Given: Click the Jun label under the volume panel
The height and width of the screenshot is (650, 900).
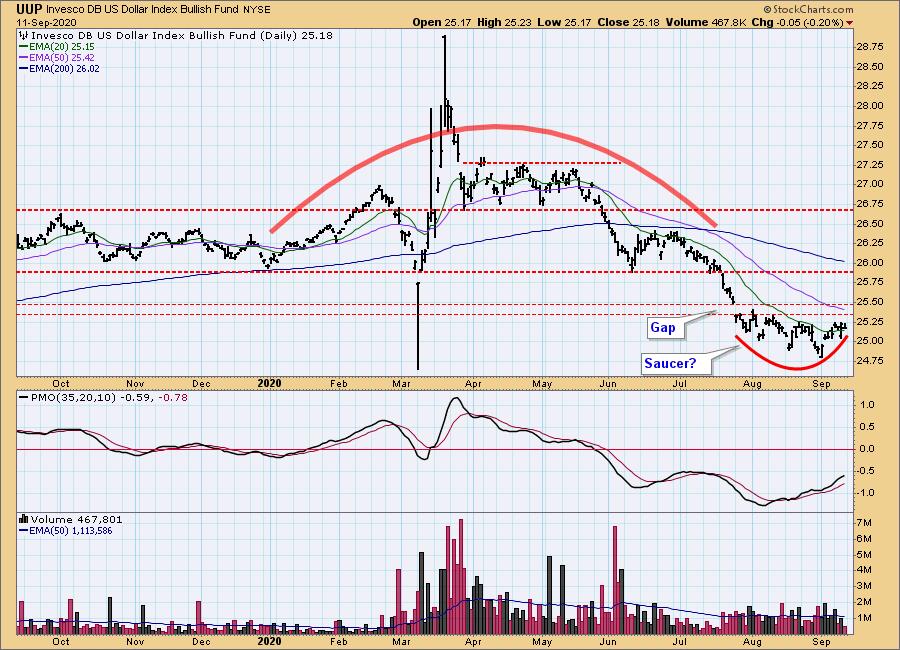Looking at the screenshot, I should coord(608,641).
